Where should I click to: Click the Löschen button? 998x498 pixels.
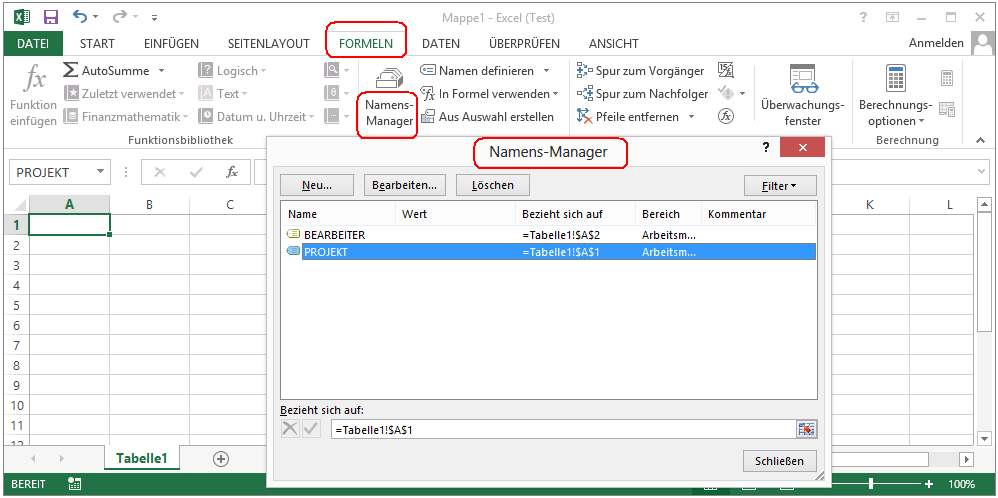(x=492, y=185)
